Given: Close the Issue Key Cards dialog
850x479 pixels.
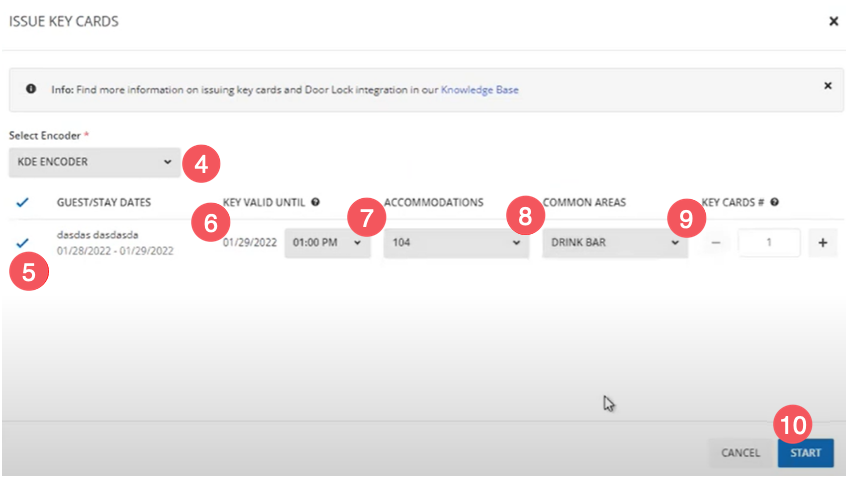Looking at the screenshot, I should point(833,21).
